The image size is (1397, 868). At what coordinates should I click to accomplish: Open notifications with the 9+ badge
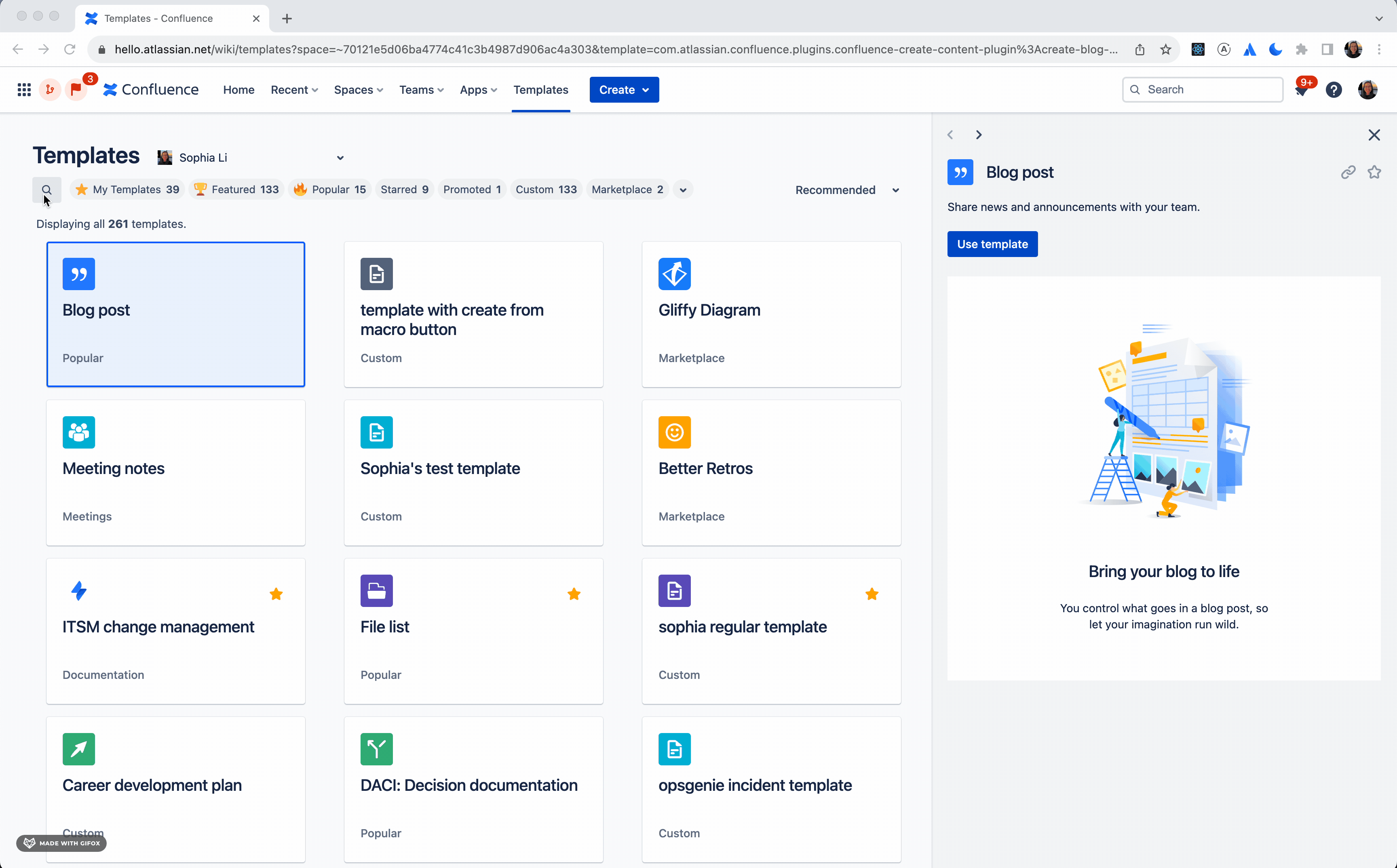tap(1302, 90)
